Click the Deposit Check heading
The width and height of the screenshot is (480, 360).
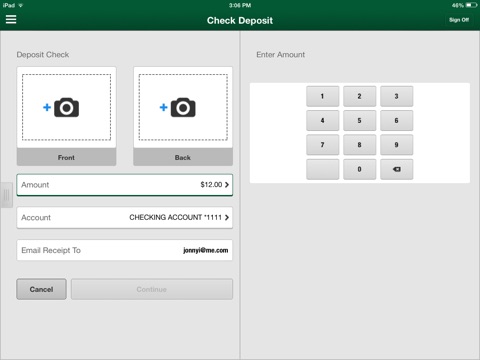pyautogui.click(x=43, y=55)
